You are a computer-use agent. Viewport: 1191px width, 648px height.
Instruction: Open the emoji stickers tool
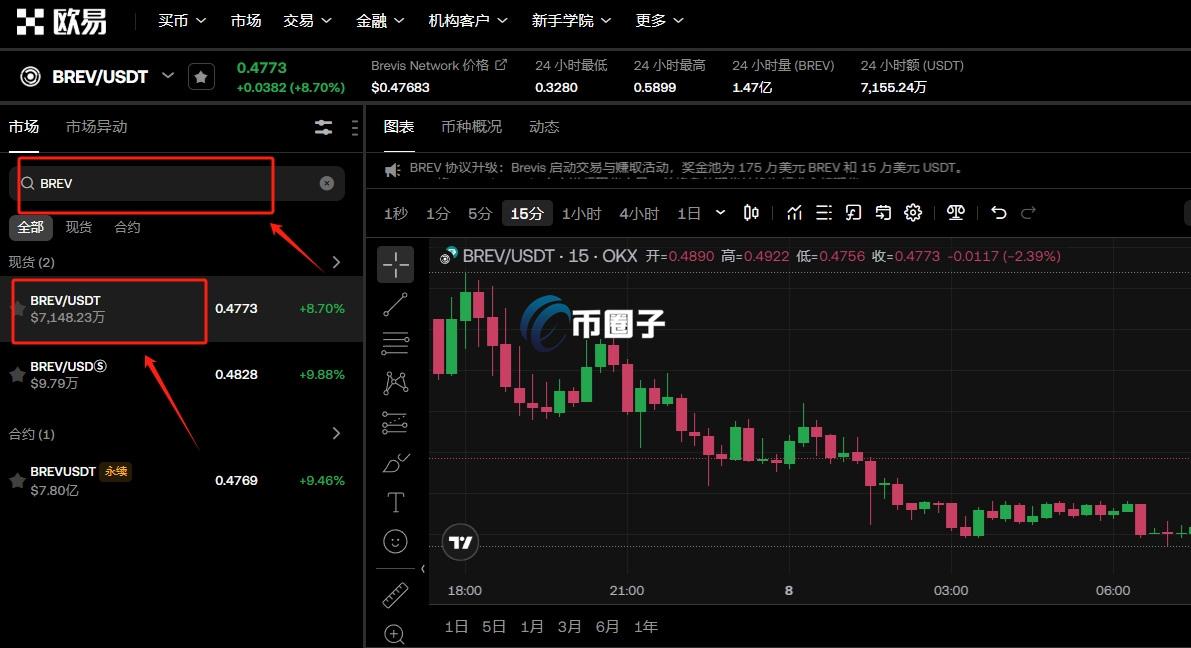pyautogui.click(x=395, y=541)
